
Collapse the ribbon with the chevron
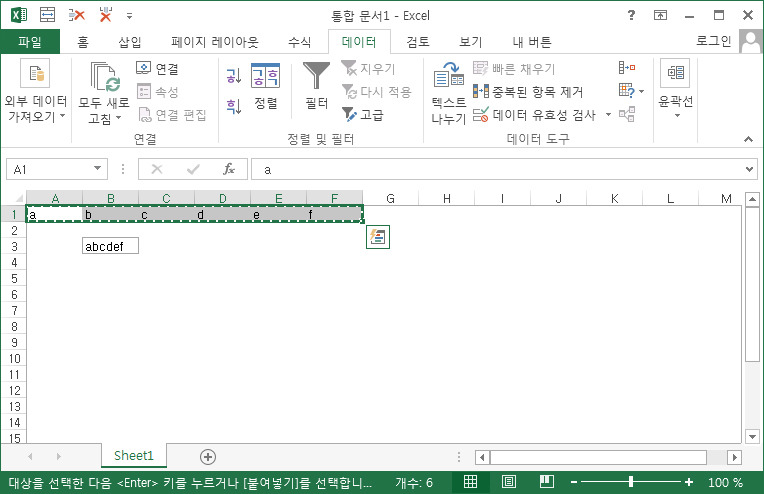pyautogui.click(x=748, y=139)
